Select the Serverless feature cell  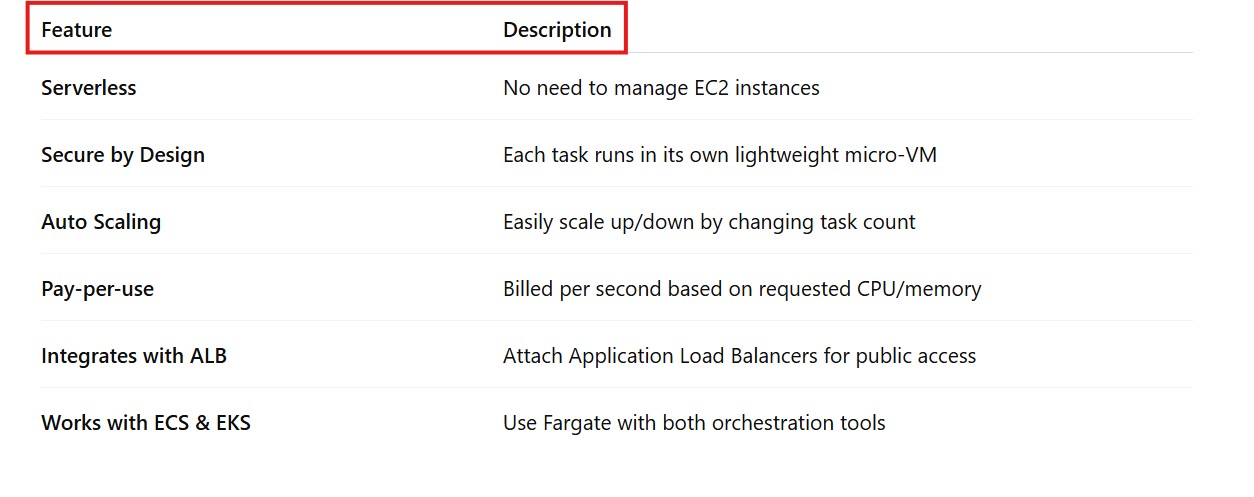(88, 88)
